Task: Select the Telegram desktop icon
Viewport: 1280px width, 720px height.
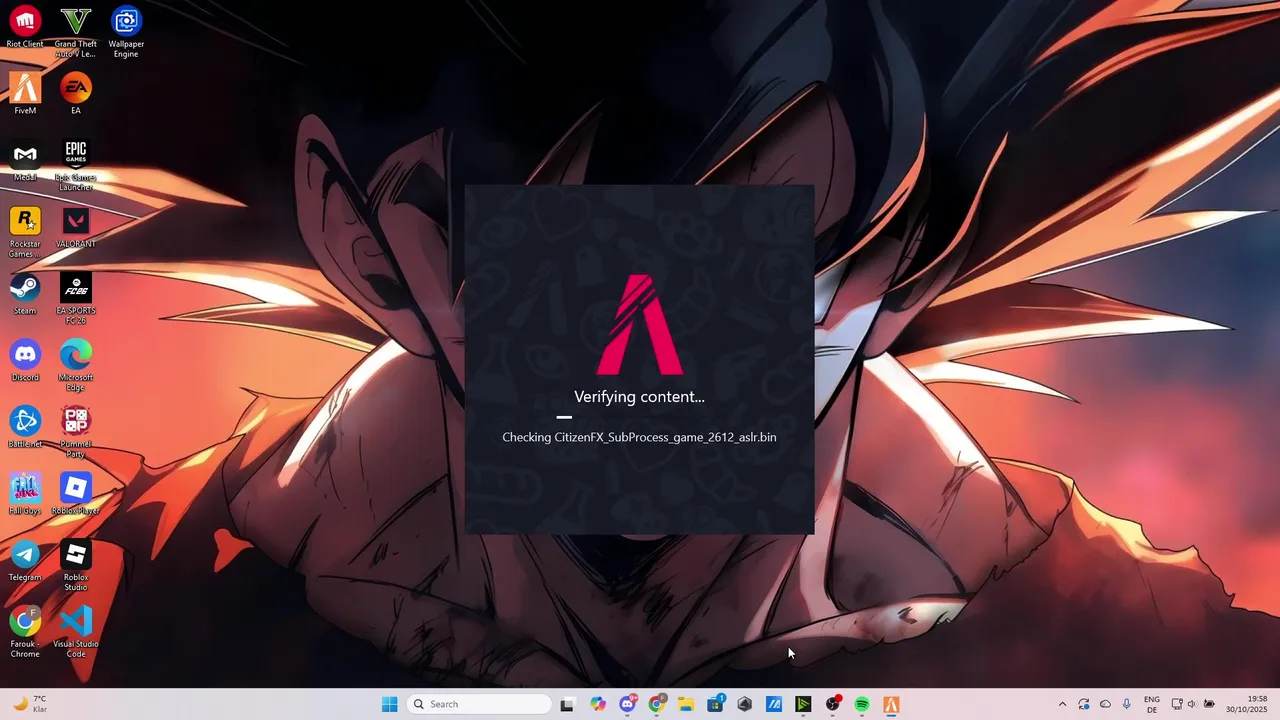Action: tap(25, 561)
